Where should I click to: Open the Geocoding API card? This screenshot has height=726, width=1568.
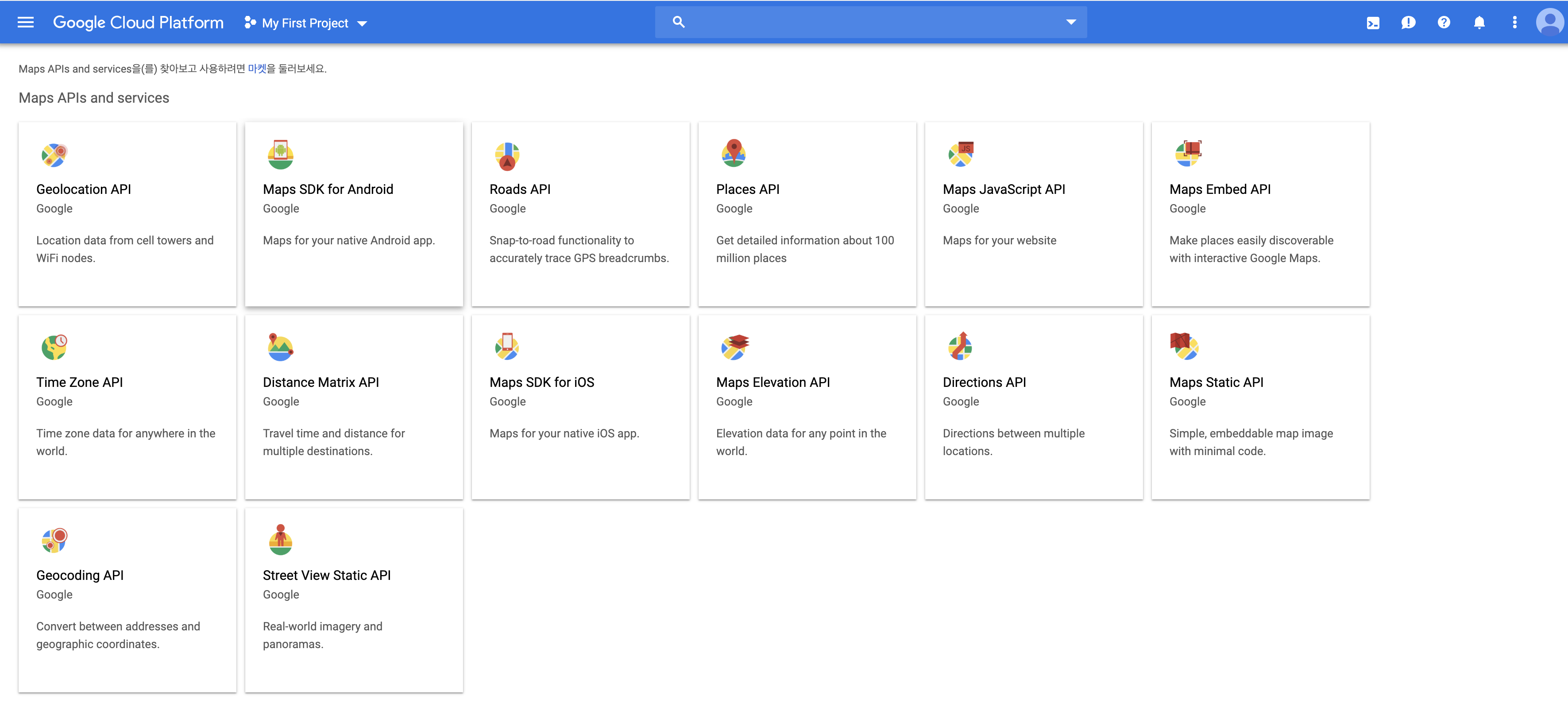tap(127, 600)
